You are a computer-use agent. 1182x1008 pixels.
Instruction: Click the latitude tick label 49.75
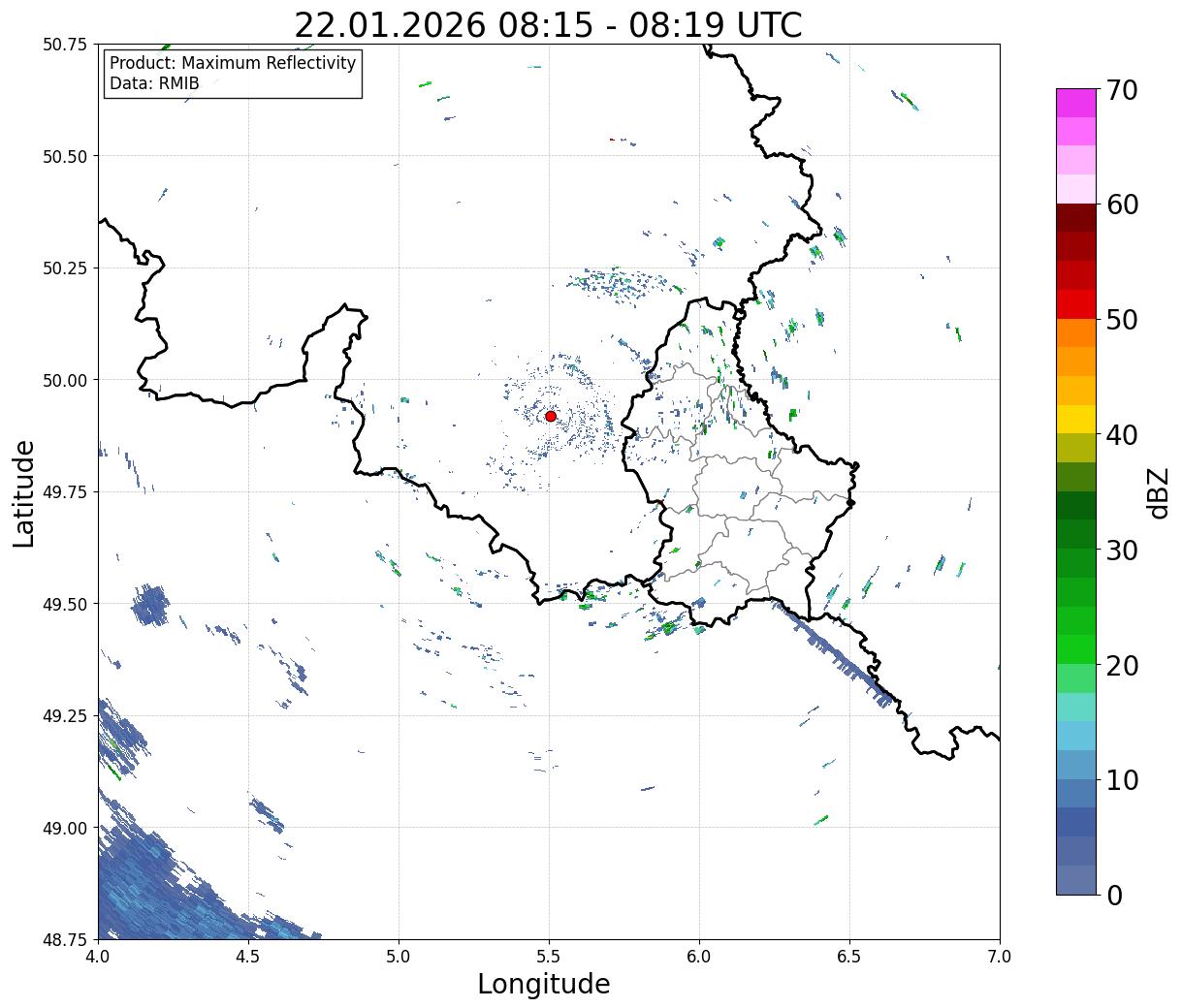click(x=64, y=492)
